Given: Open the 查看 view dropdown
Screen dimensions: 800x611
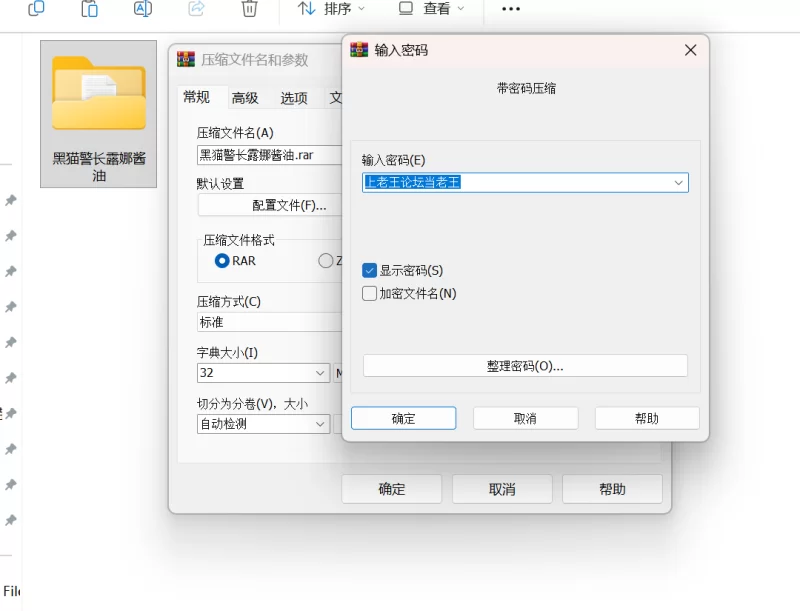Looking at the screenshot, I should click(432, 8).
